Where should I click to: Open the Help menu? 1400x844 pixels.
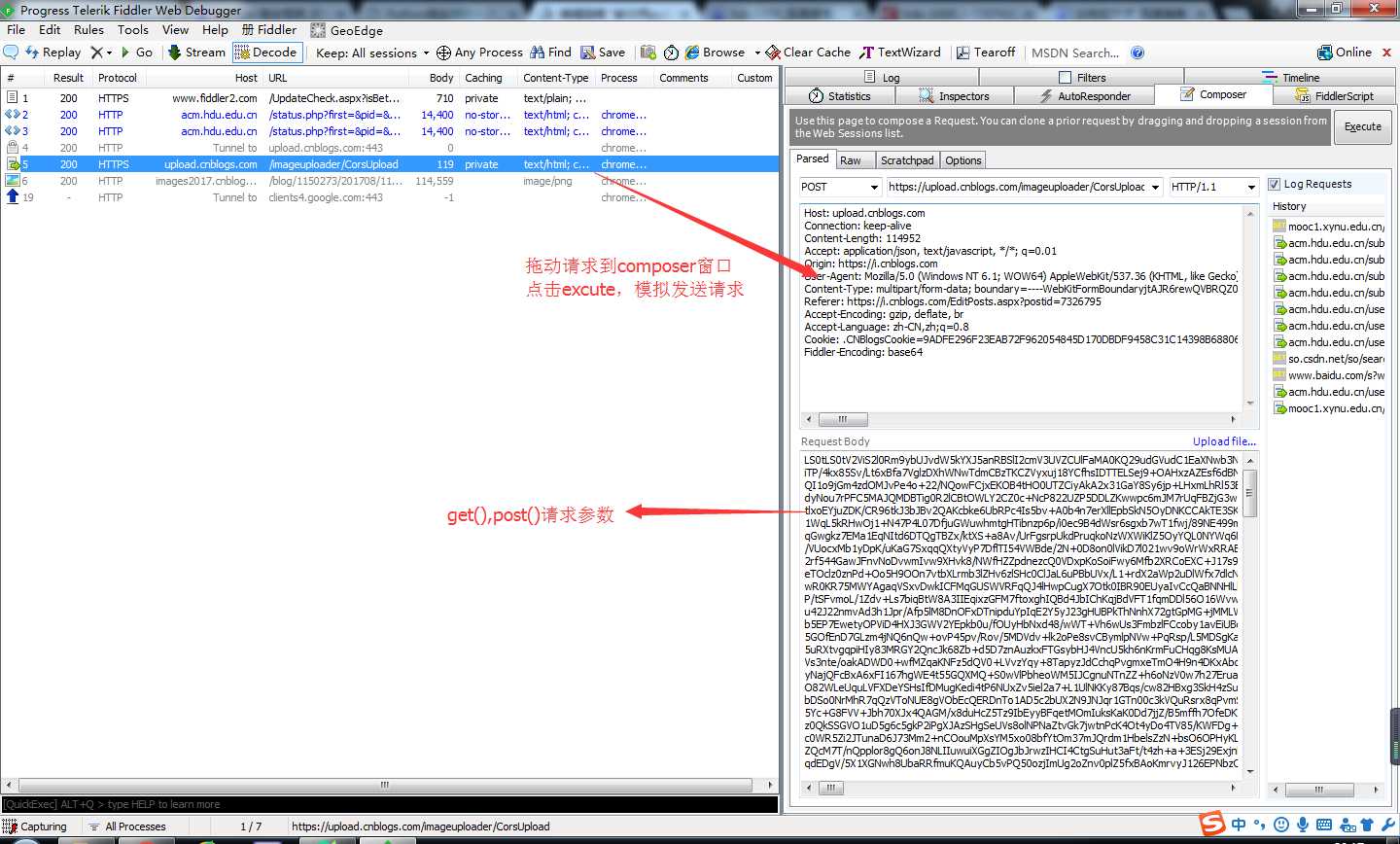[x=215, y=30]
